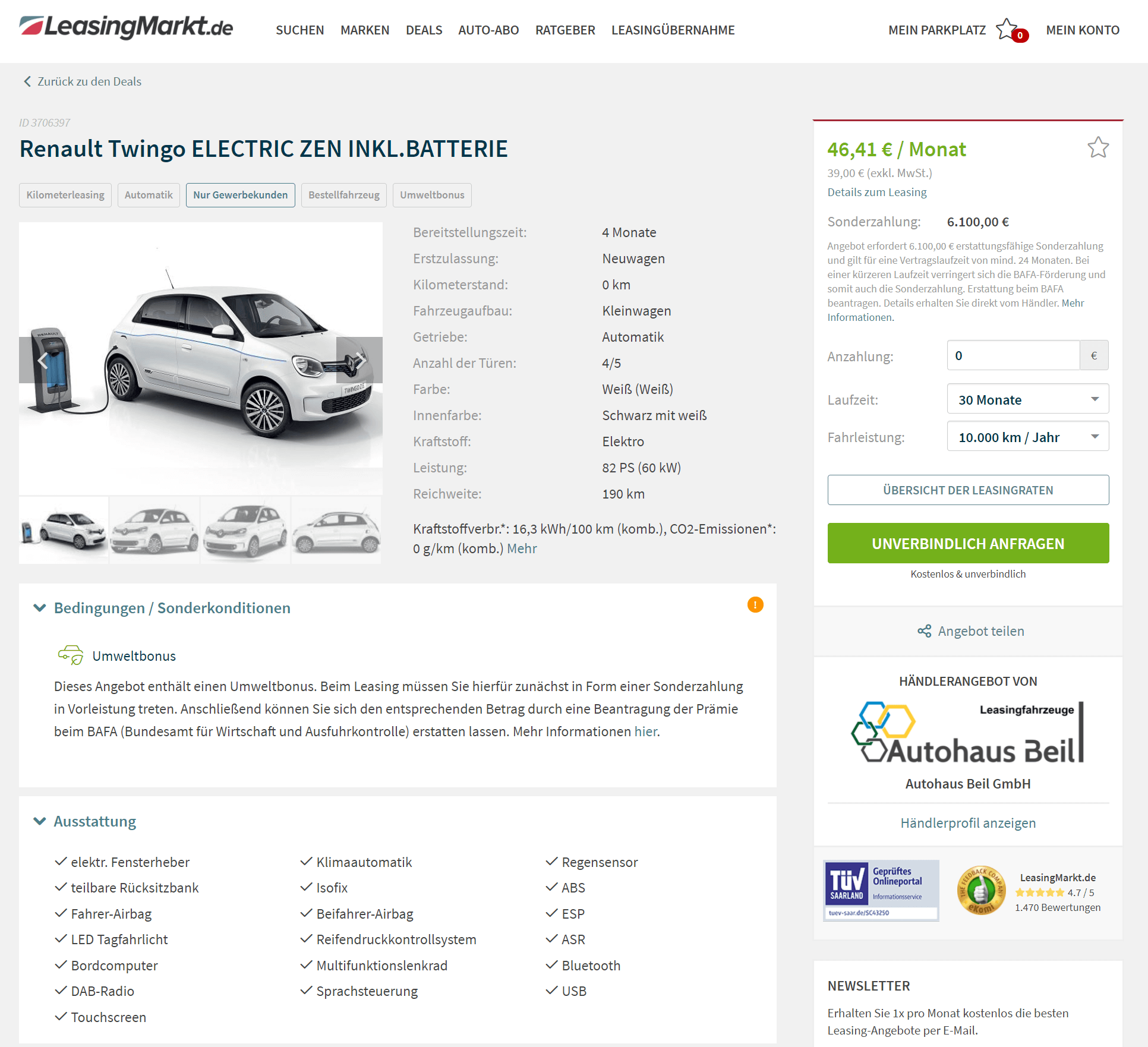This screenshot has height=1047, width=1148.
Task: Open the Fahrleistung 10.000 km dropdown
Action: tap(1027, 437)
